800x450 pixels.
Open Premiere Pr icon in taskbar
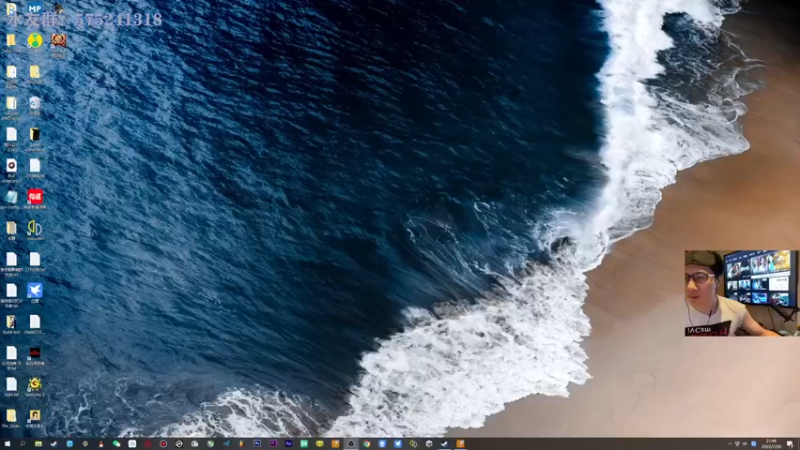point(273,444)
